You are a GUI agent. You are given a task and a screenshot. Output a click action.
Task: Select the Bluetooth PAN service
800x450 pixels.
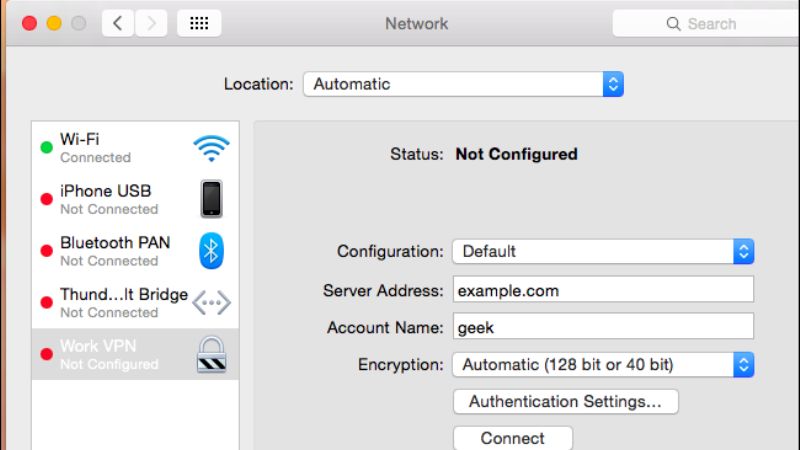135,251
